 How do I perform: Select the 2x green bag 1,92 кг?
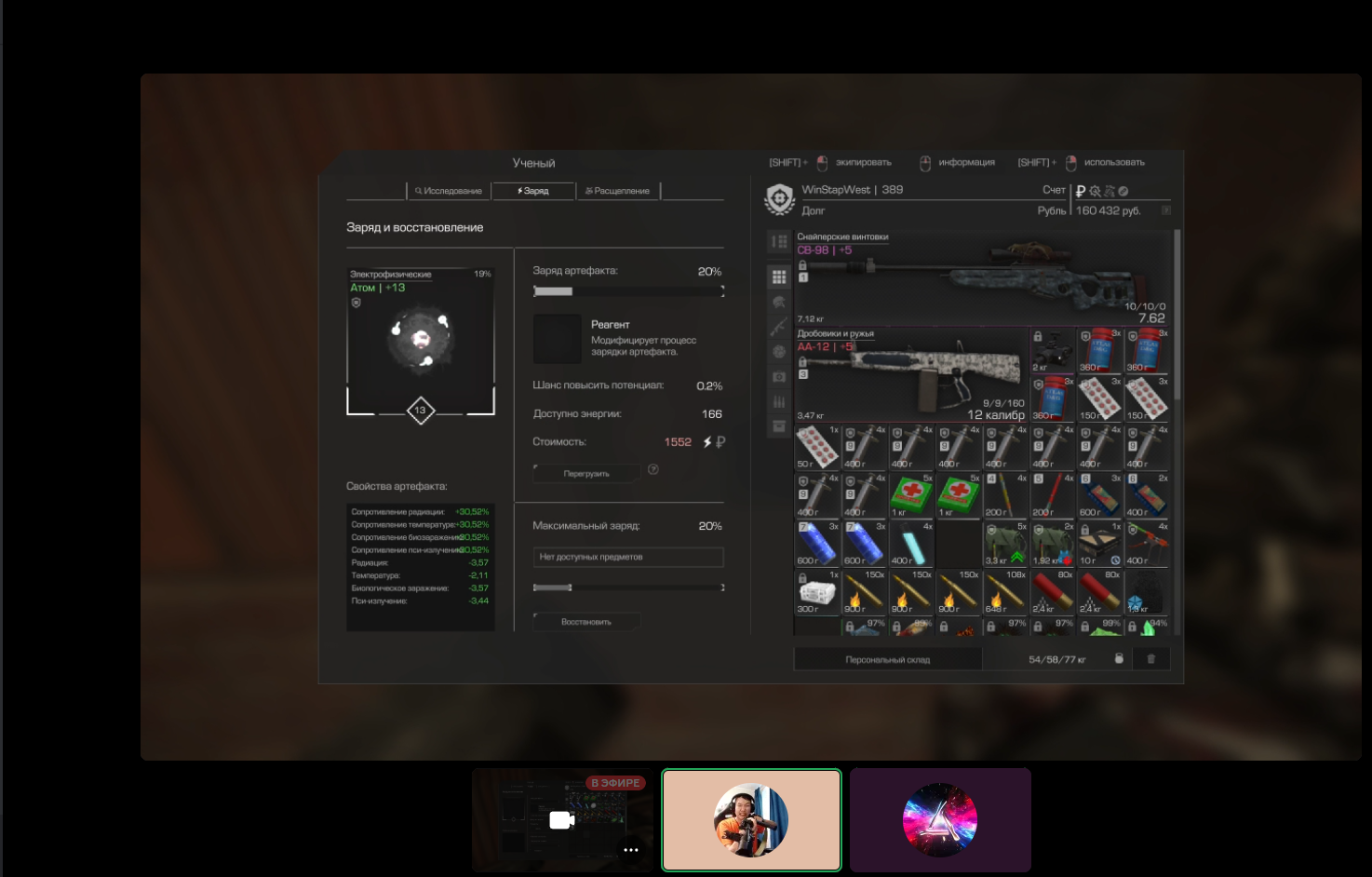click(1053, 544)
